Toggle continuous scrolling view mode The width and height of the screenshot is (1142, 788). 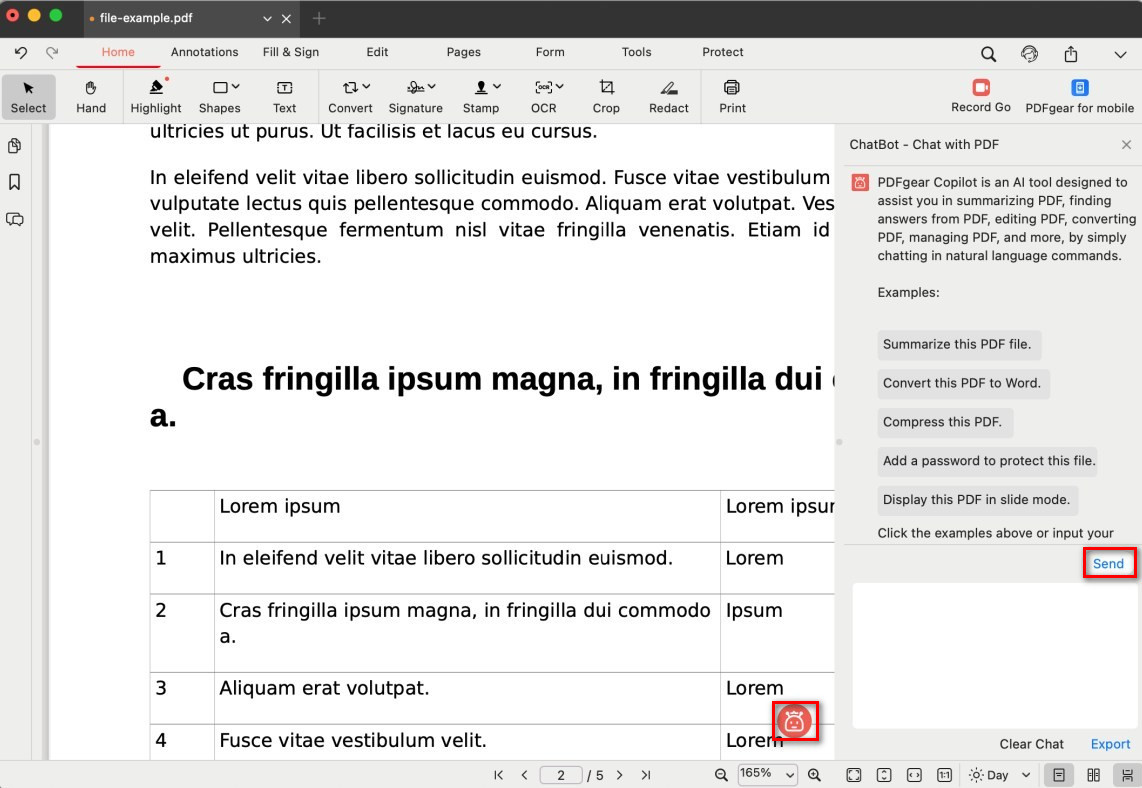pyautogui.click(x=1124, y=775)
